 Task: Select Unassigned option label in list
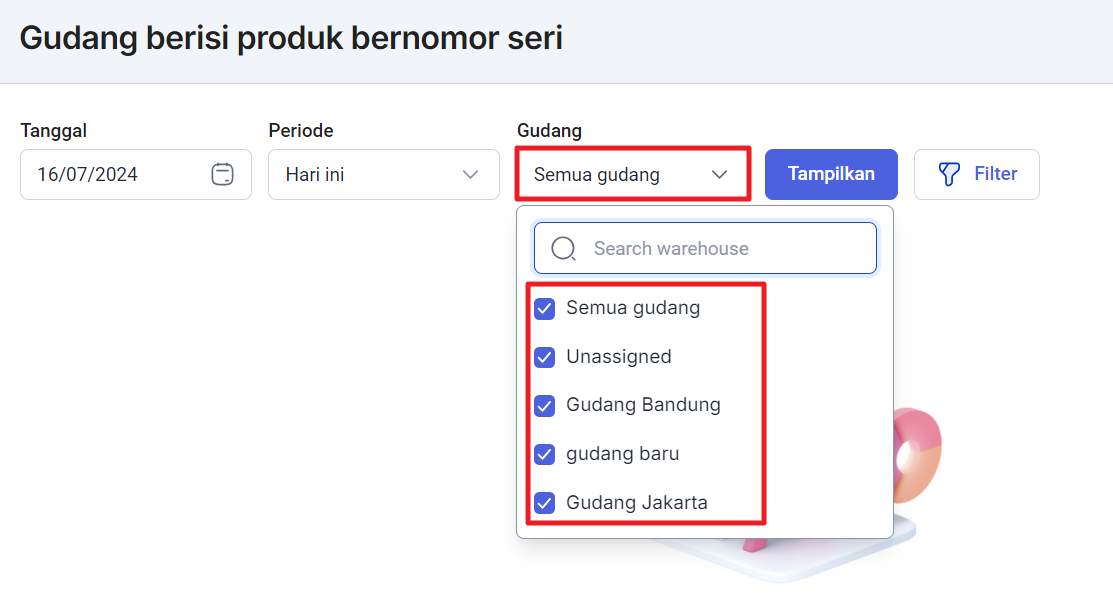point(619,357)
